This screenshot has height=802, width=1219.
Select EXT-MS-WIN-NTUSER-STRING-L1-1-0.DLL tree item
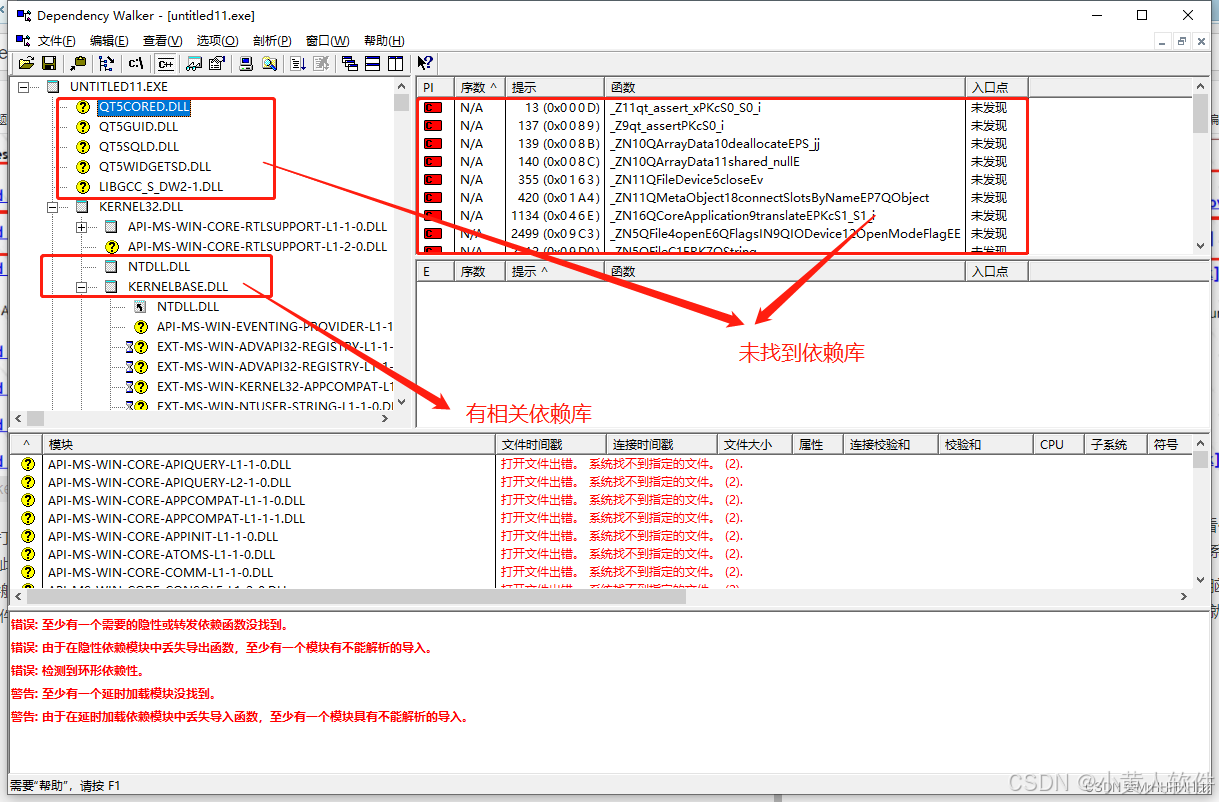274,407
